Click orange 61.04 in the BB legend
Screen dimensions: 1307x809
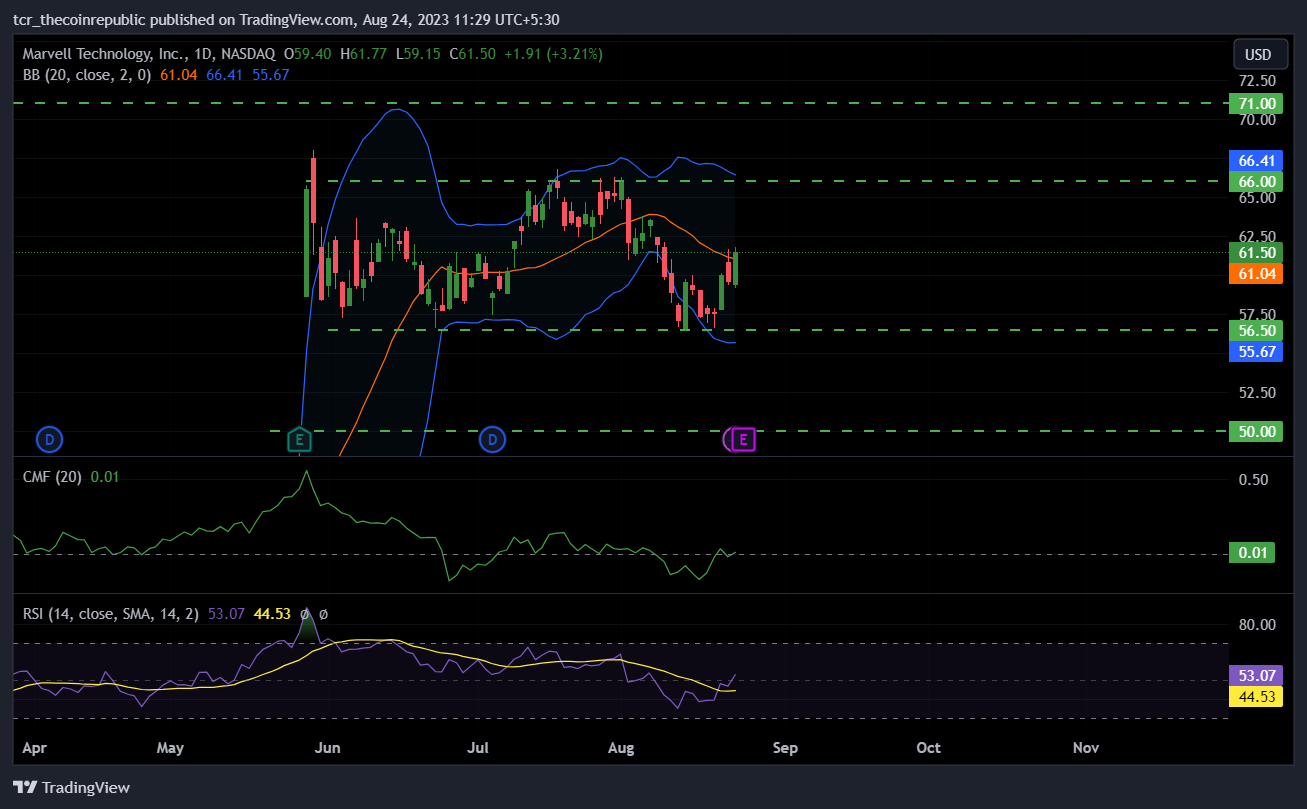(178, 74)
